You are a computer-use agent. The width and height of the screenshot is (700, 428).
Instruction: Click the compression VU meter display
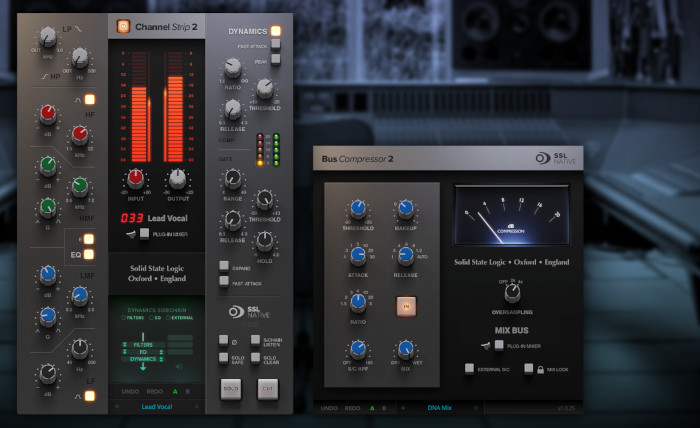click(512, 215)
